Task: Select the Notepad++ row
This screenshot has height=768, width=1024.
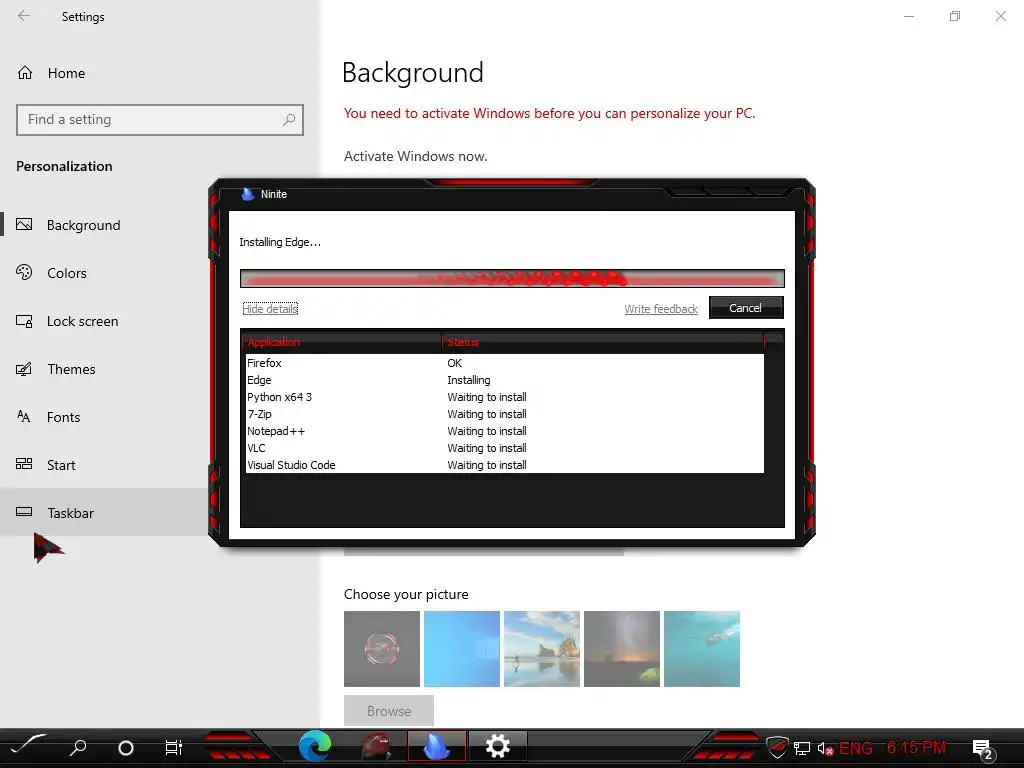Action: pos(503,431)
